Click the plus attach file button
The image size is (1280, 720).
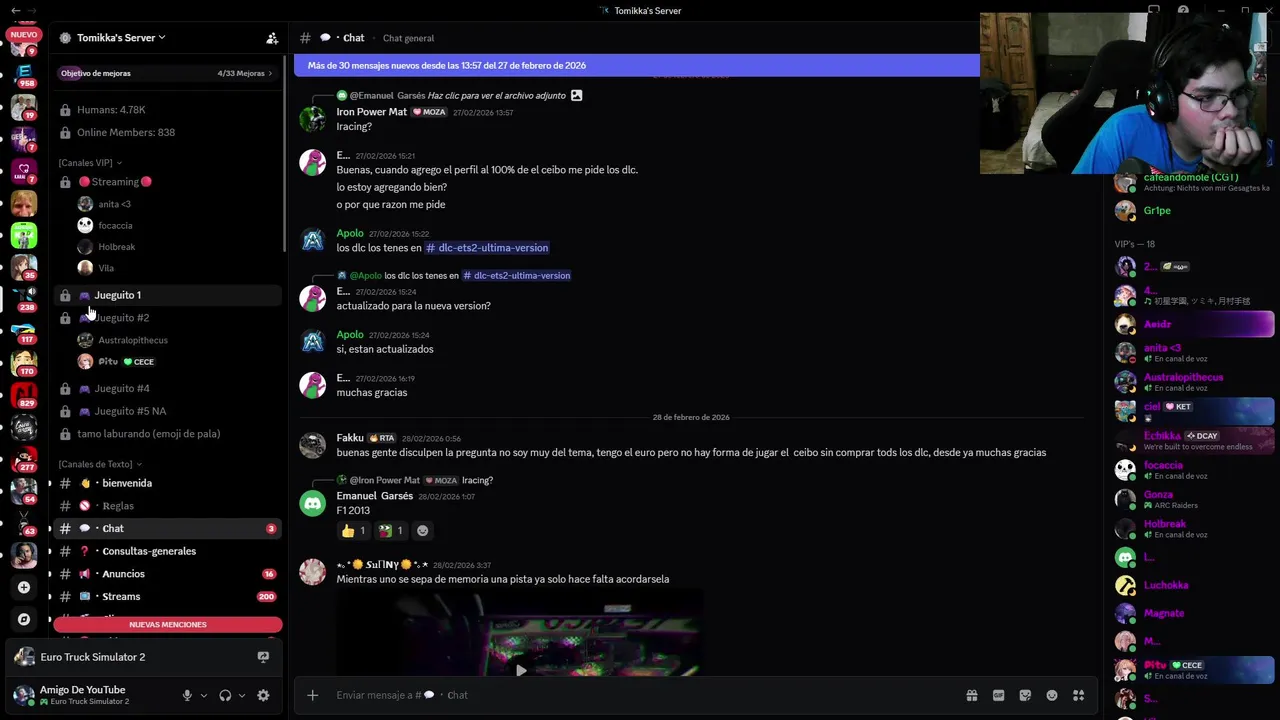click(x=313, y=695)
